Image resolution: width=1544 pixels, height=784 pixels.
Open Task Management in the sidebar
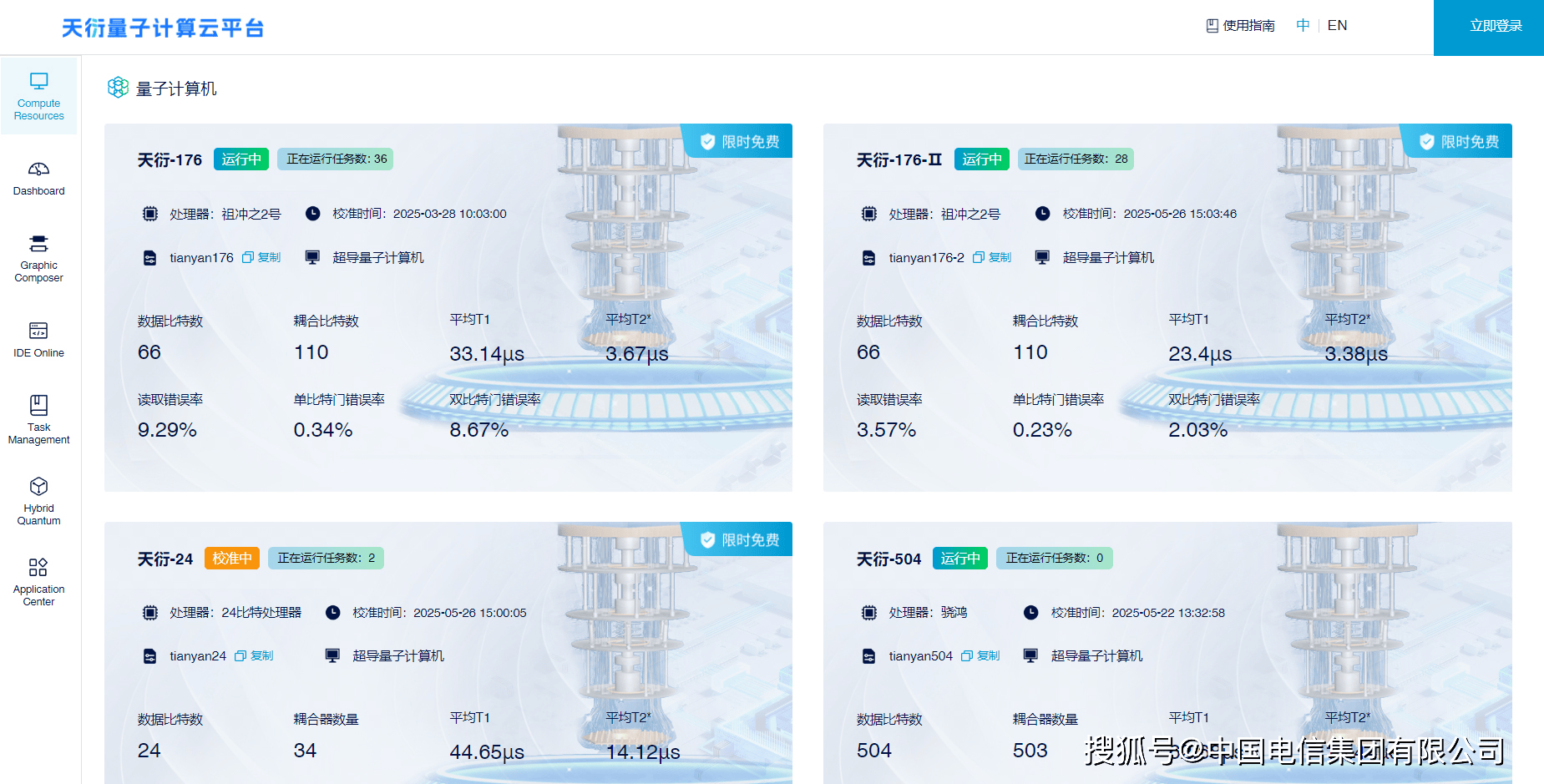38,419
